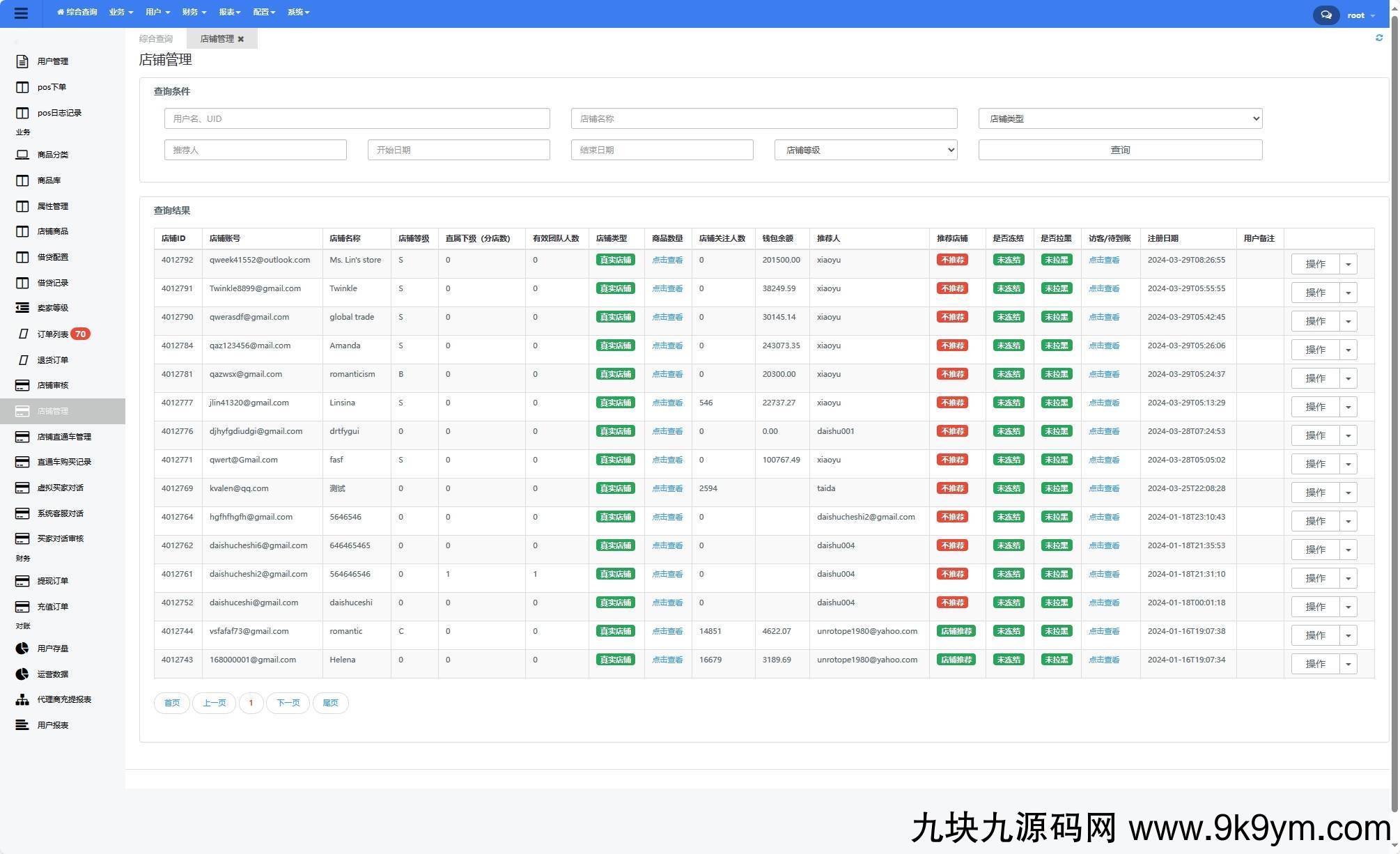The image size is (1400, 854).
Task: Click 点击查看 product link for Twinkle store
Action: click(x=667, y=288)
